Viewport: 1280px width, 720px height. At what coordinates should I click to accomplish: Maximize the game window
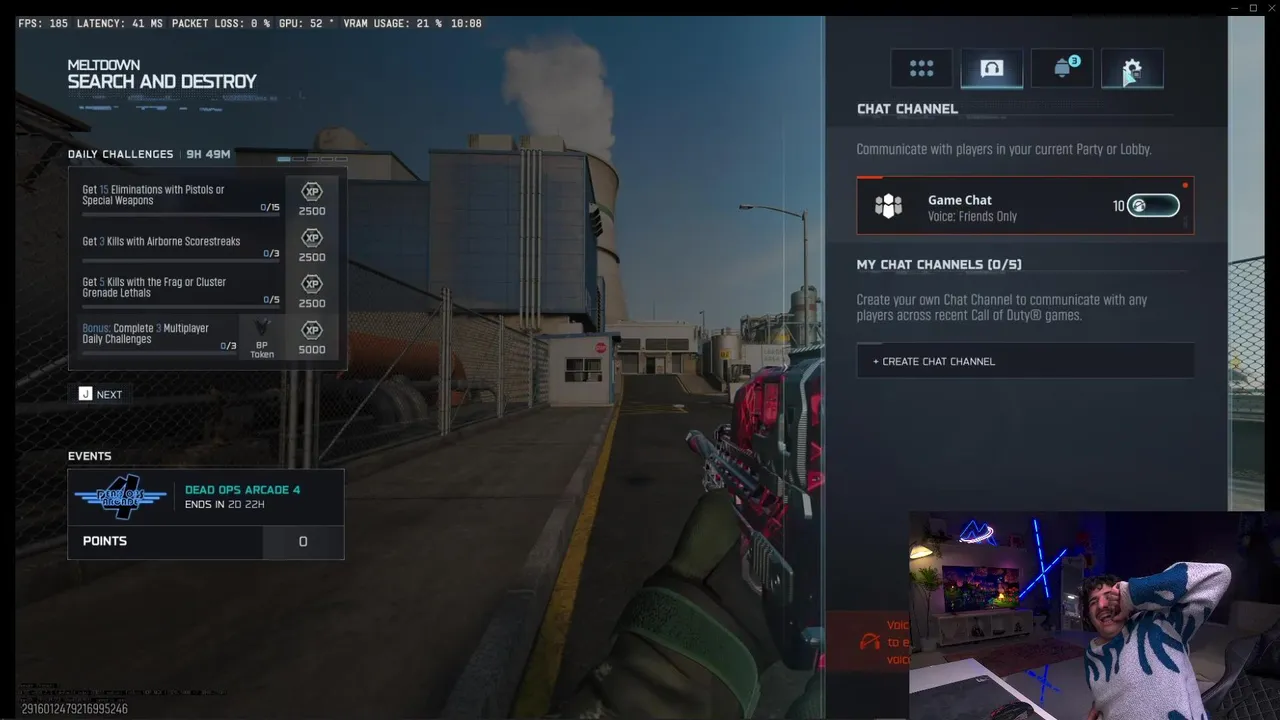pos(1253,8)
